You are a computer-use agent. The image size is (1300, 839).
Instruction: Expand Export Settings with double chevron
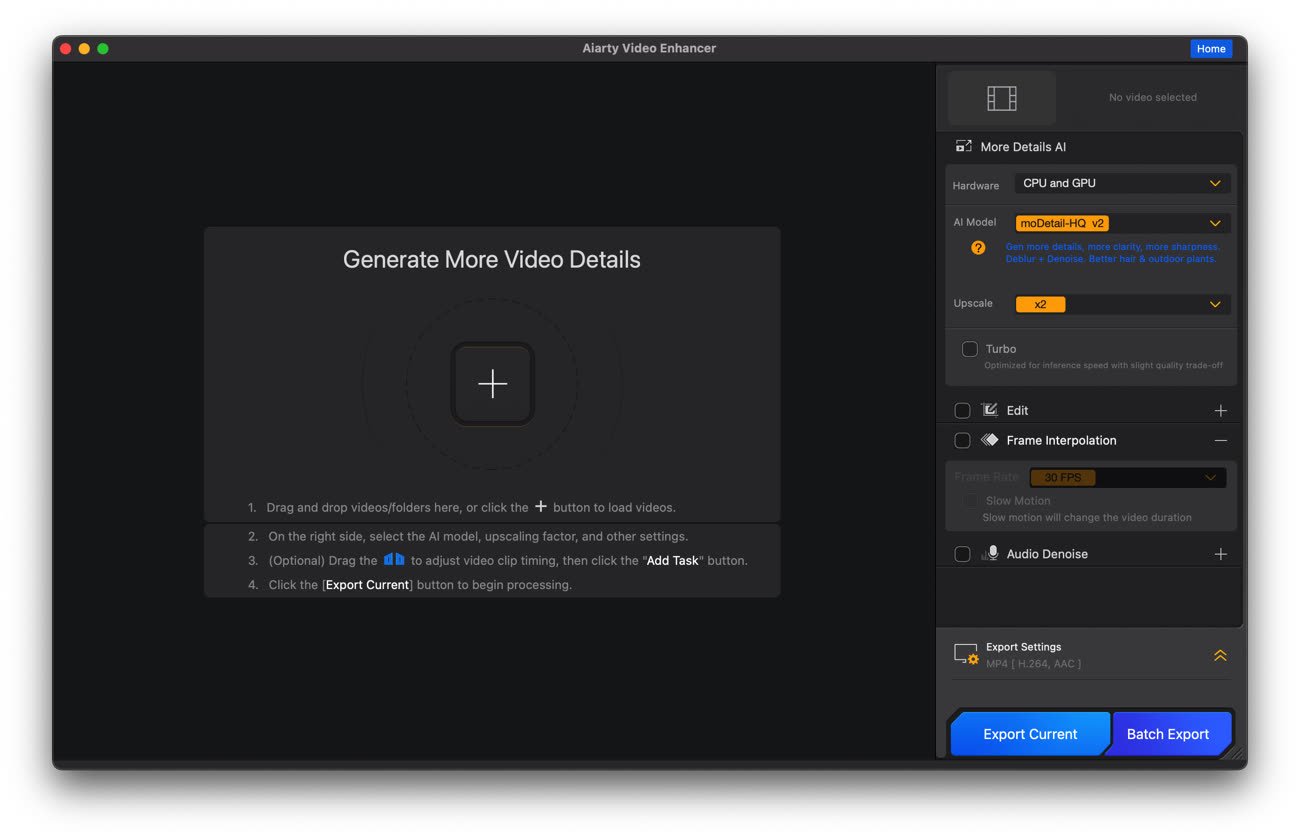coord(1220,656)
